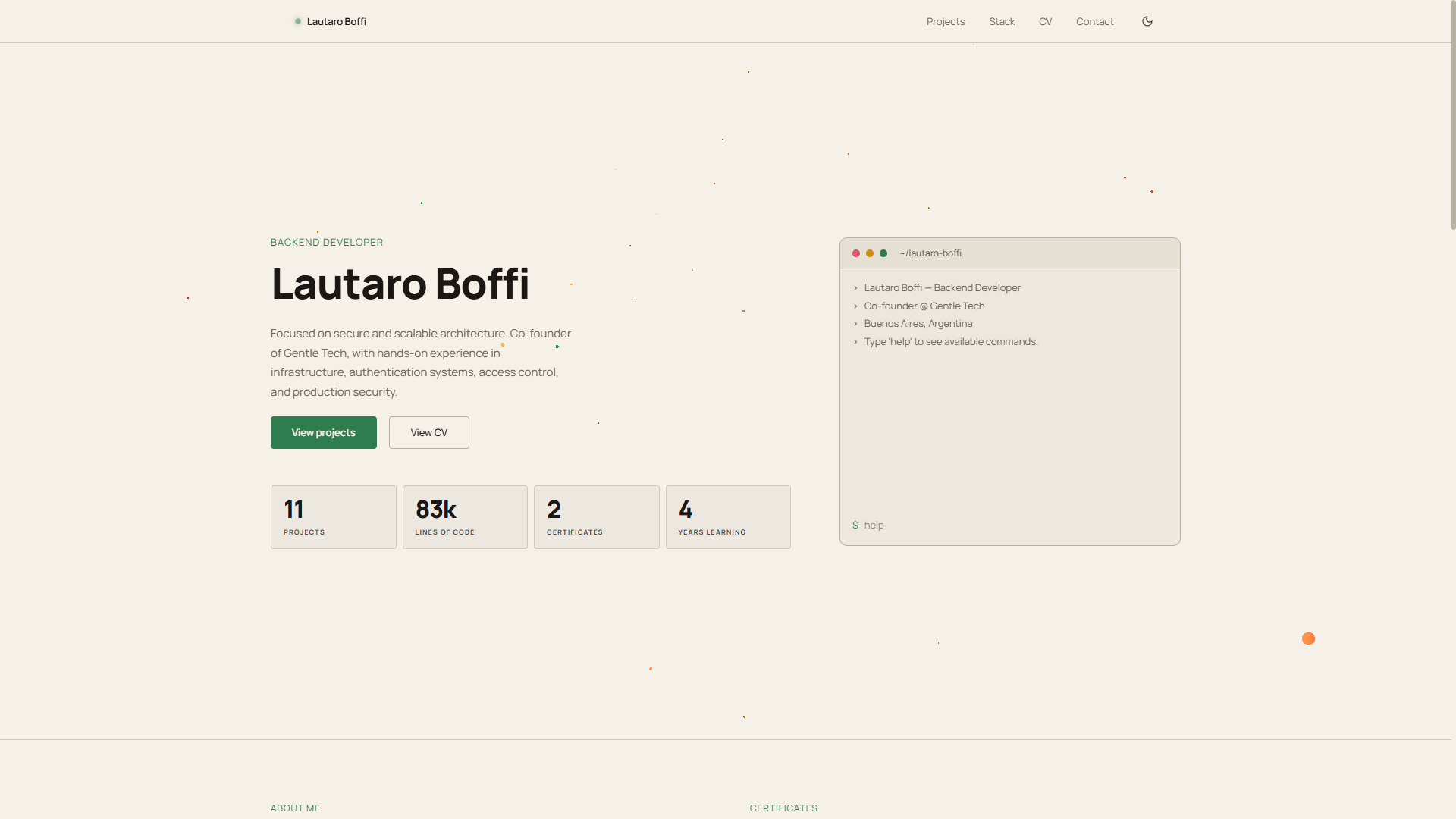Click the terminal title ~/lautaro-boffi
The image size is (1456, 819).
click(x=930, y=253)
